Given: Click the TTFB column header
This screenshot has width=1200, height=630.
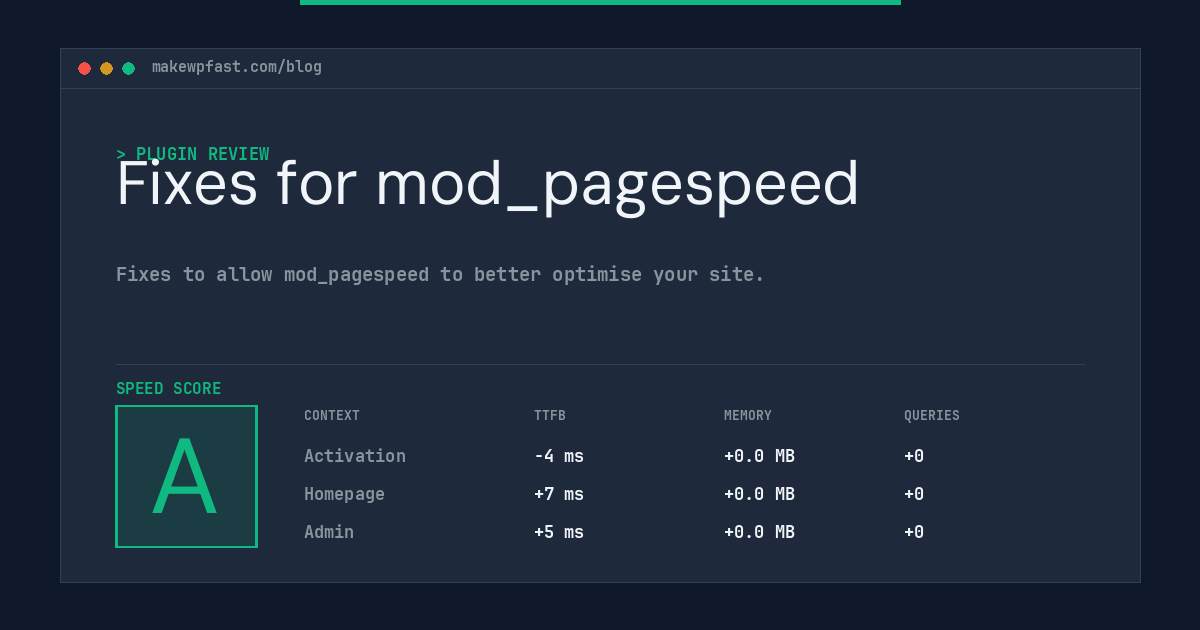Looking at the screenshot, I should click(550, 416).
